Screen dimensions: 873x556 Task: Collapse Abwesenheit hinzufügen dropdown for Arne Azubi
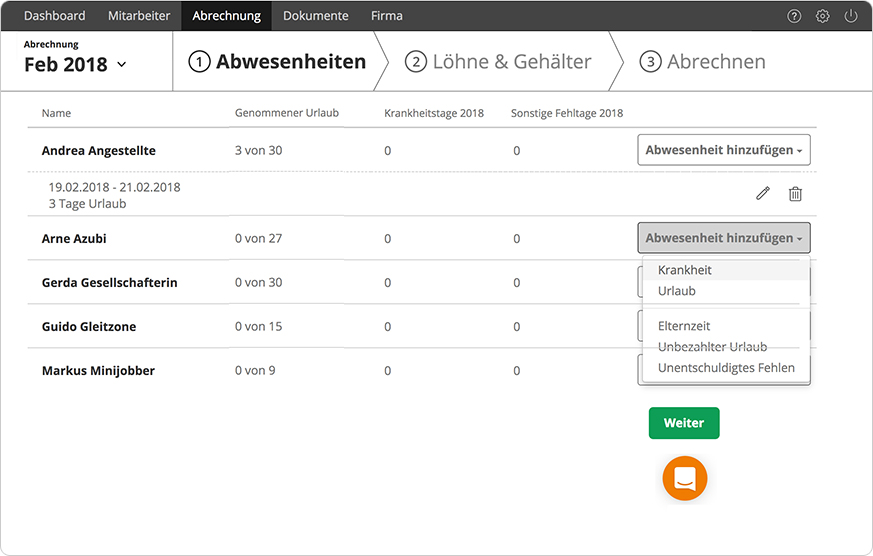pyautogui.click(x=723, y=238)
